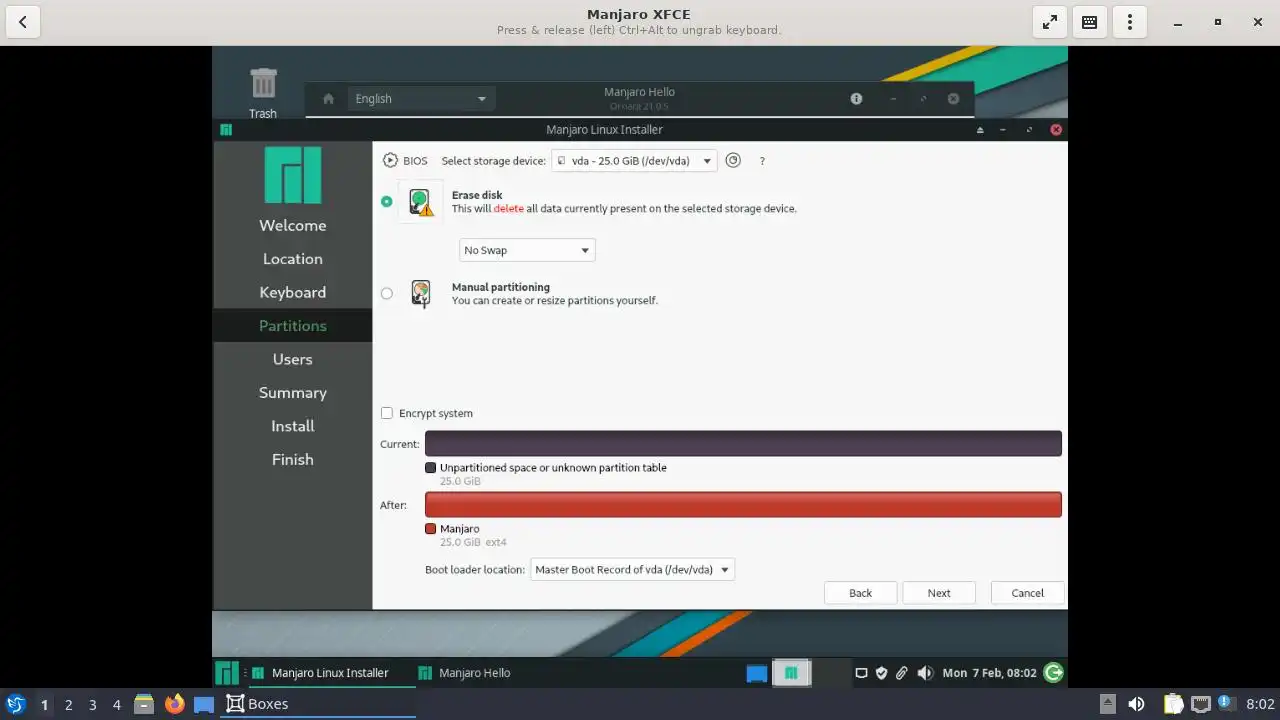The width and height of the screenshot is (1280, 720).
Task: Click the red After Manjaro partition bar
Action: click(743, 504)
